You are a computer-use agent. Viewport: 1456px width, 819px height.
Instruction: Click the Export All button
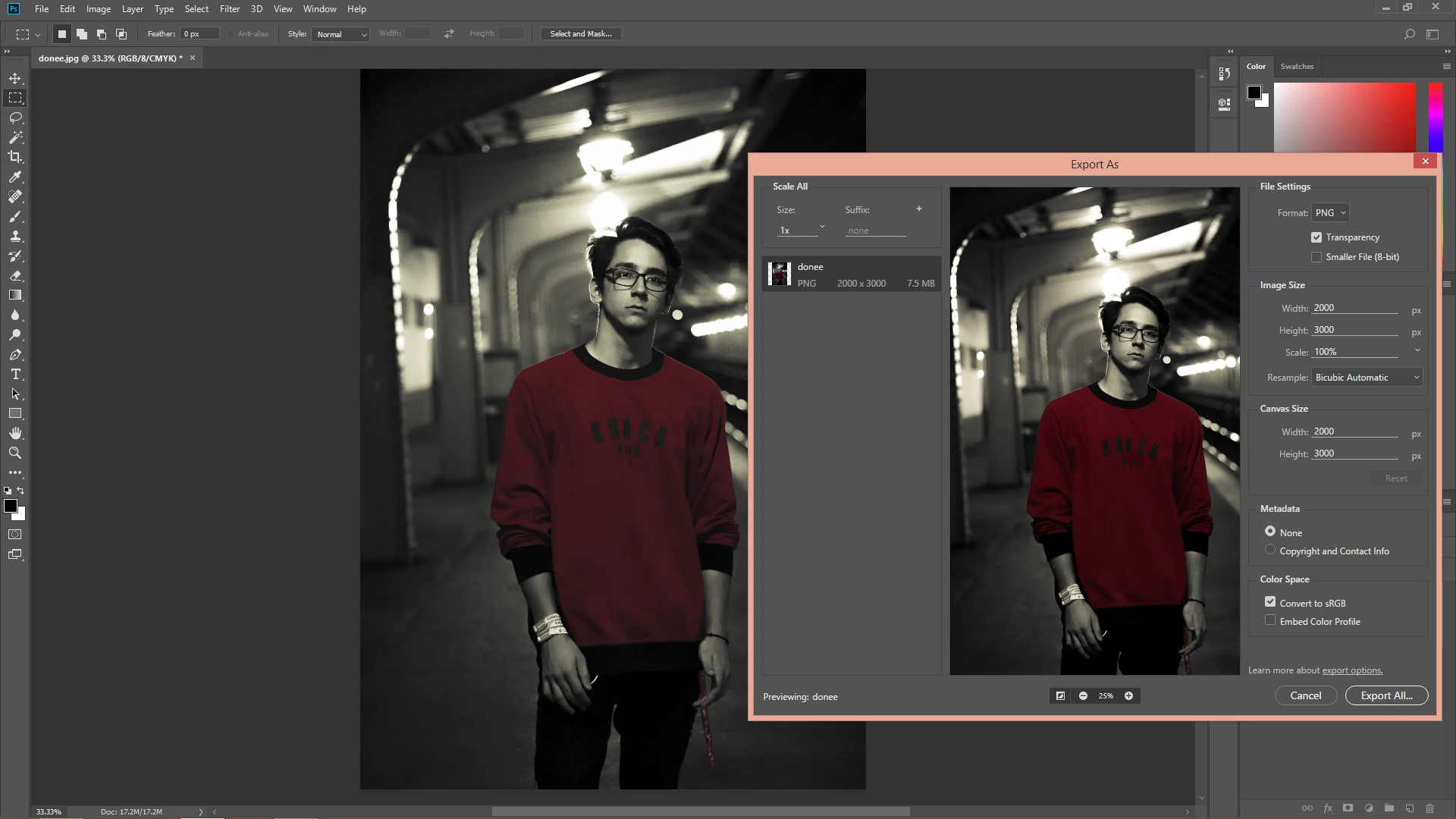tap(1386, 695)
